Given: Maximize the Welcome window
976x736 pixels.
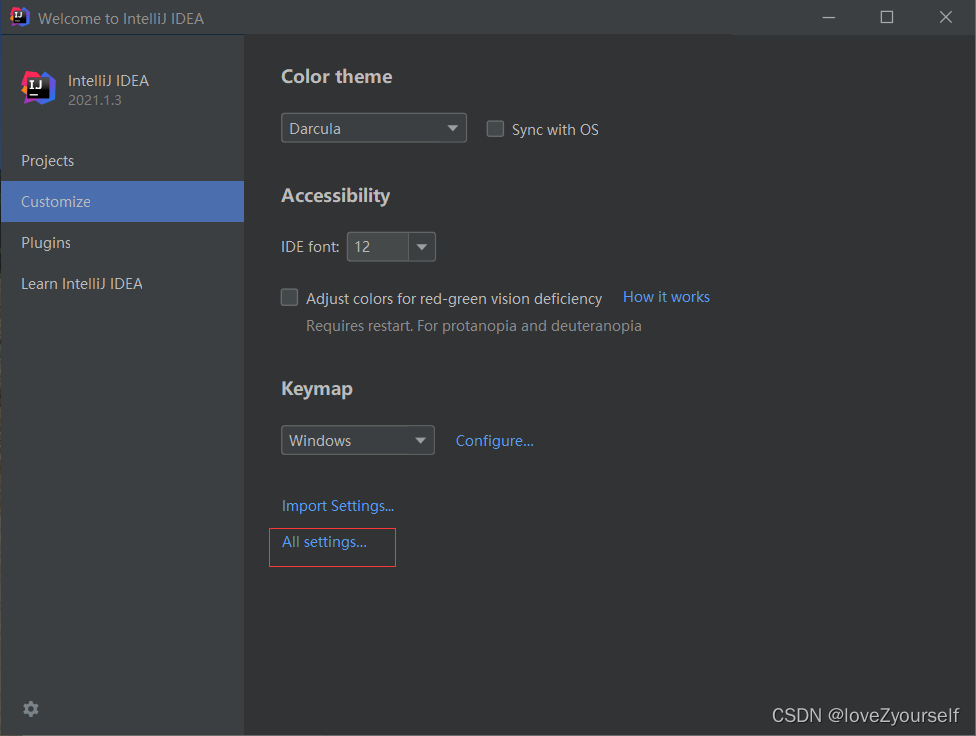Looking at the screenshot, I should pos(886,17).
